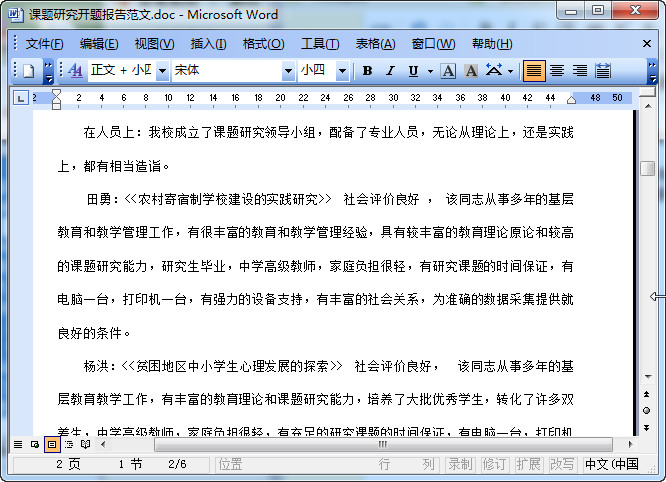Image resolution: width=666 pixels, height=482 pixels.
Task: Click the vertical scroll up arrow
Action: coord(648,106)
